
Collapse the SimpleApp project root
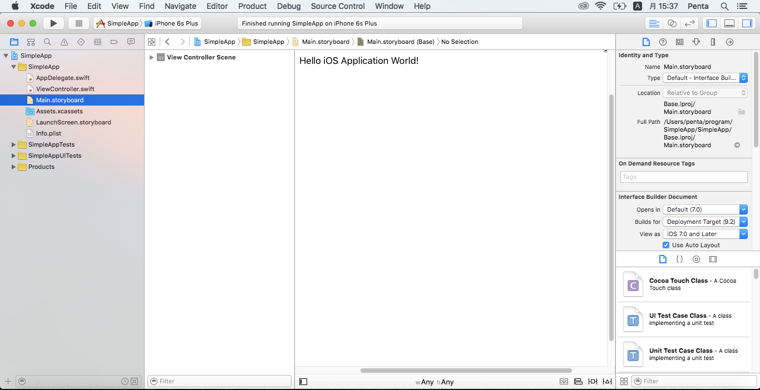5,56
